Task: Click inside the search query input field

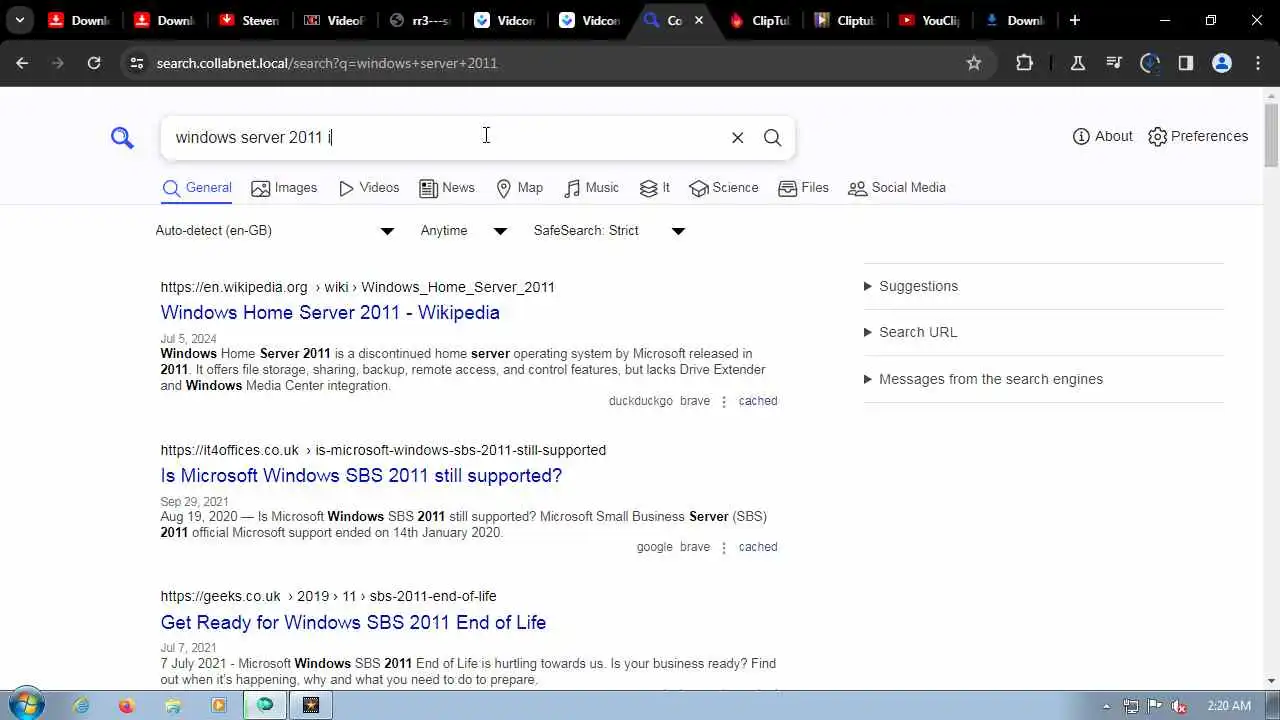Action: coord(445,138)
